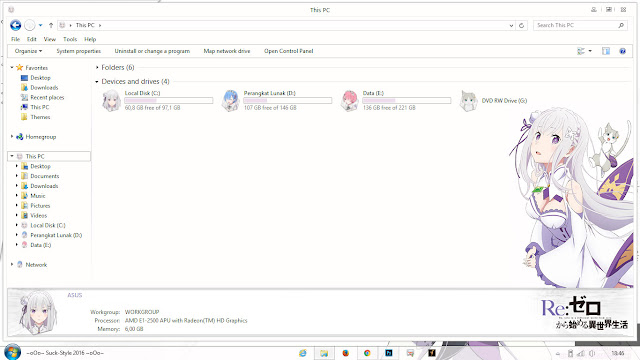This screenshot has width=640, height=360.
Task: Click Open Control Panel
Action: pos(289,51)
